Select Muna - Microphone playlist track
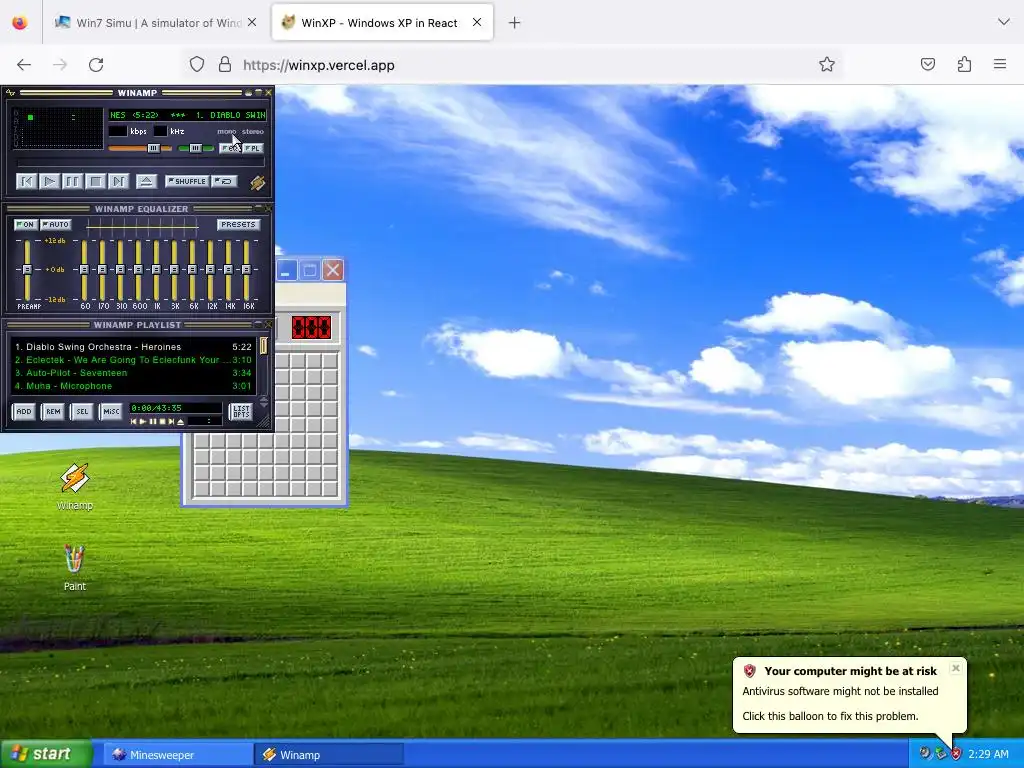1024x768 pixels. coord(133,386)
